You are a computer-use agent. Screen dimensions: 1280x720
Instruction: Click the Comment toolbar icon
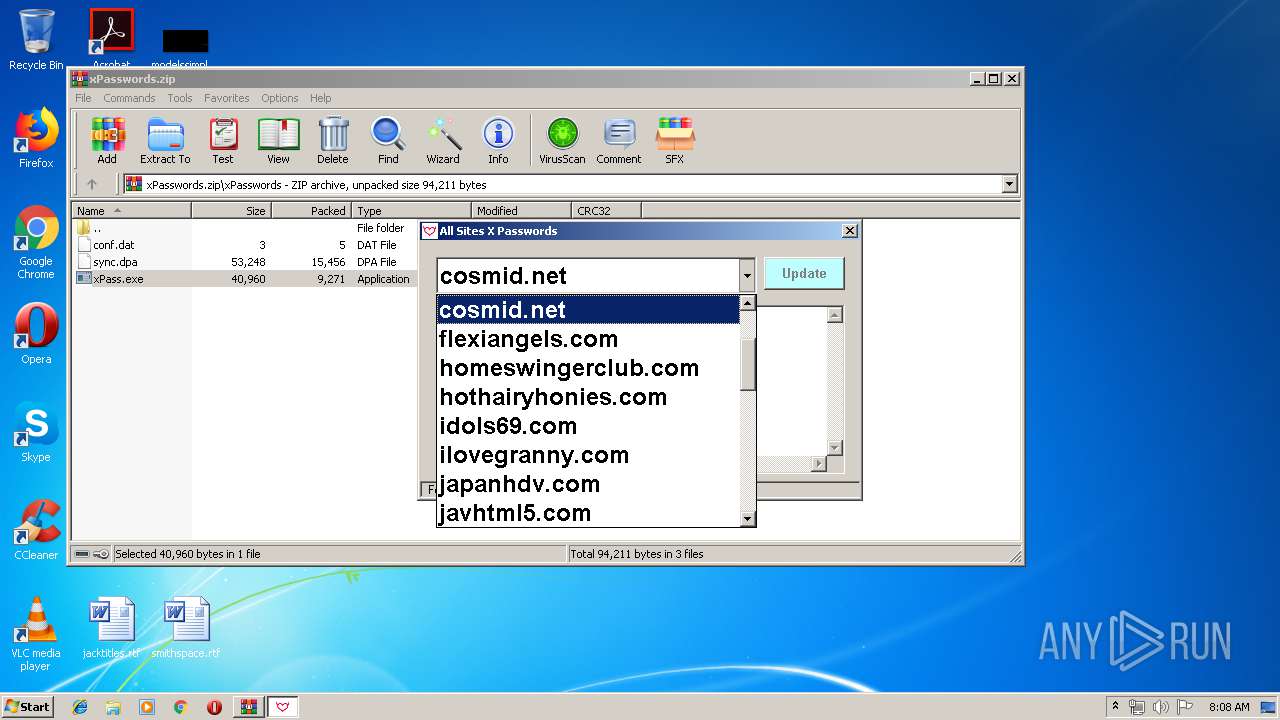619,140
